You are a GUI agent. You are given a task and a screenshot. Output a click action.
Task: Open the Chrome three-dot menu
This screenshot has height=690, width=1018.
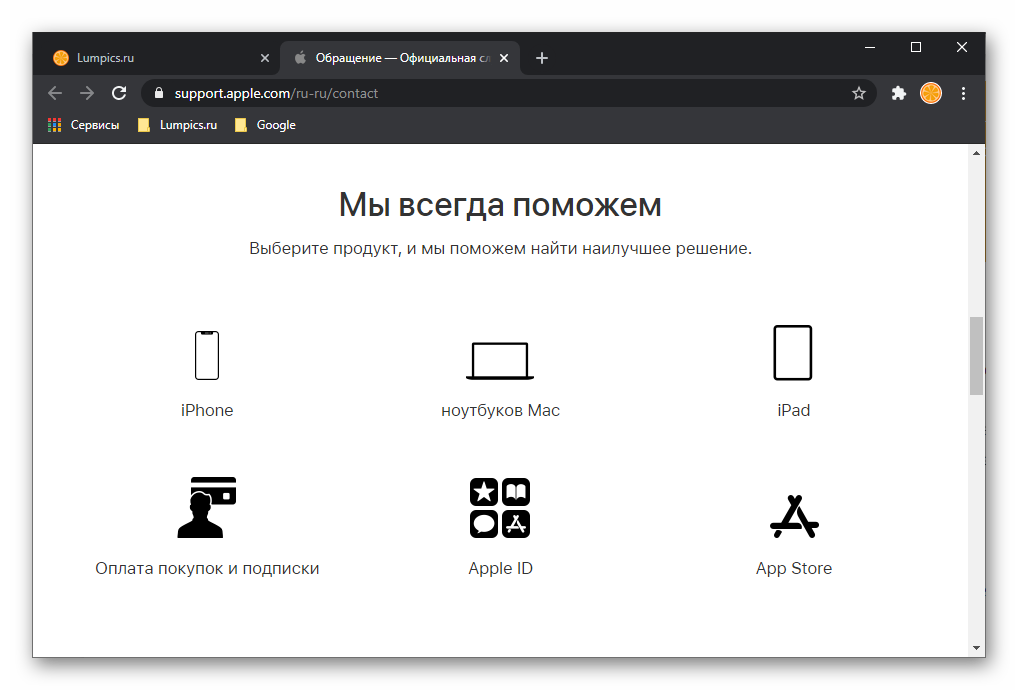pos(964,93)
